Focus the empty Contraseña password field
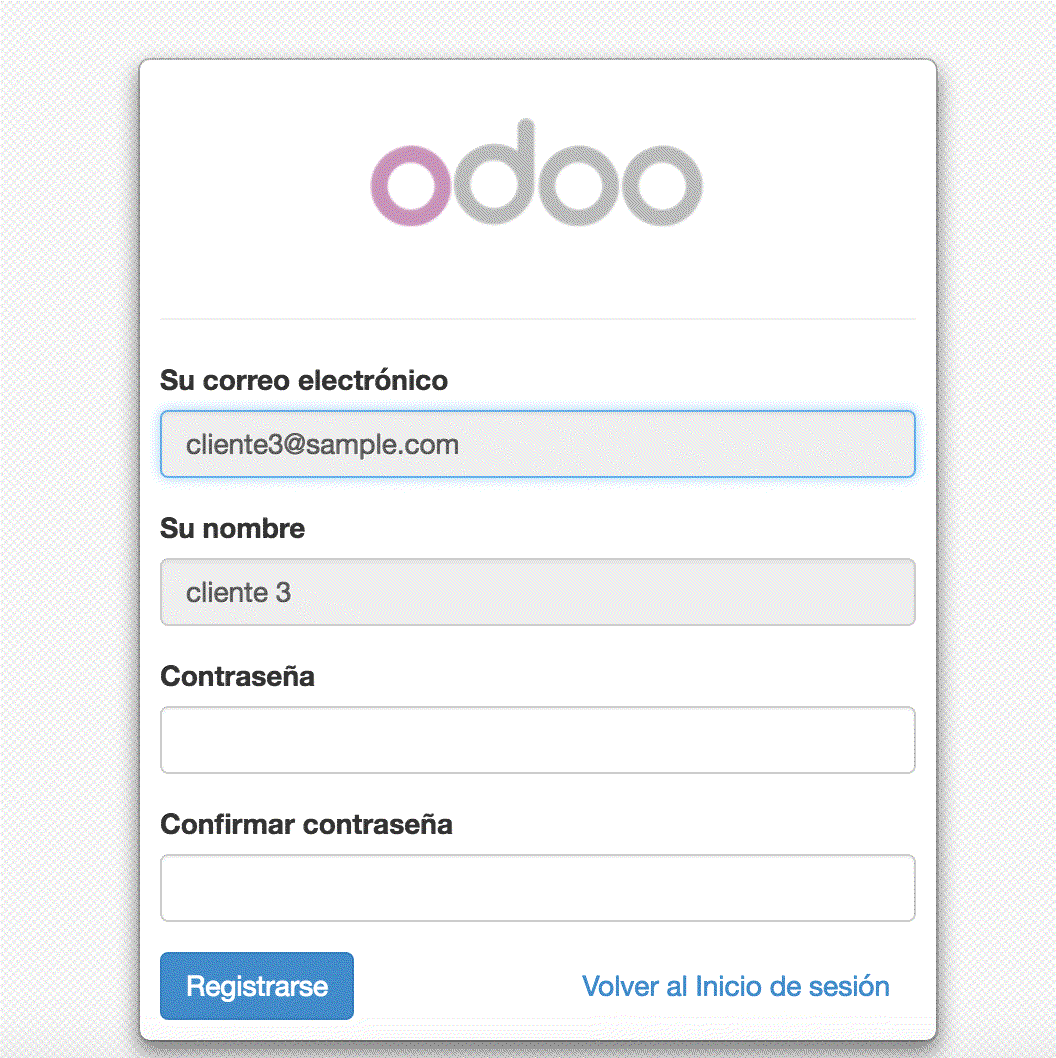The height and width of the screenshot is (1058, 1056). [x=537, y=740]
